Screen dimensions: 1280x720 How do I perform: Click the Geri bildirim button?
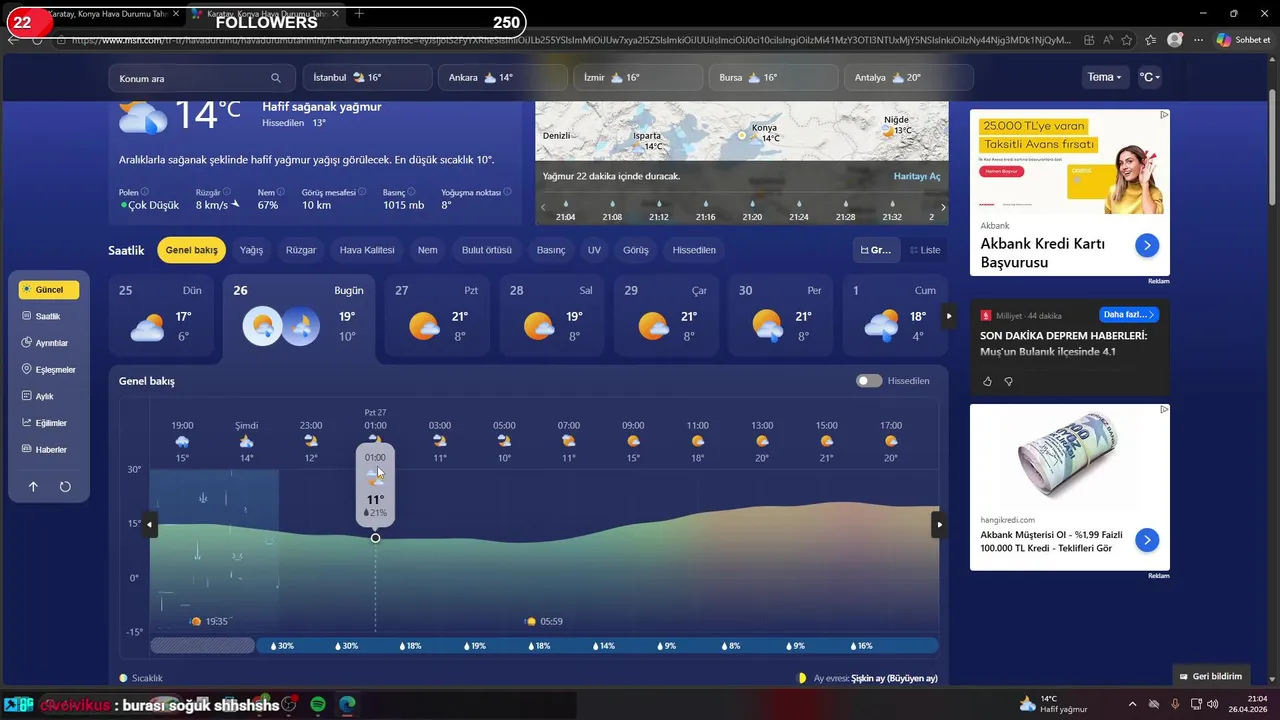click(1211, 676)
